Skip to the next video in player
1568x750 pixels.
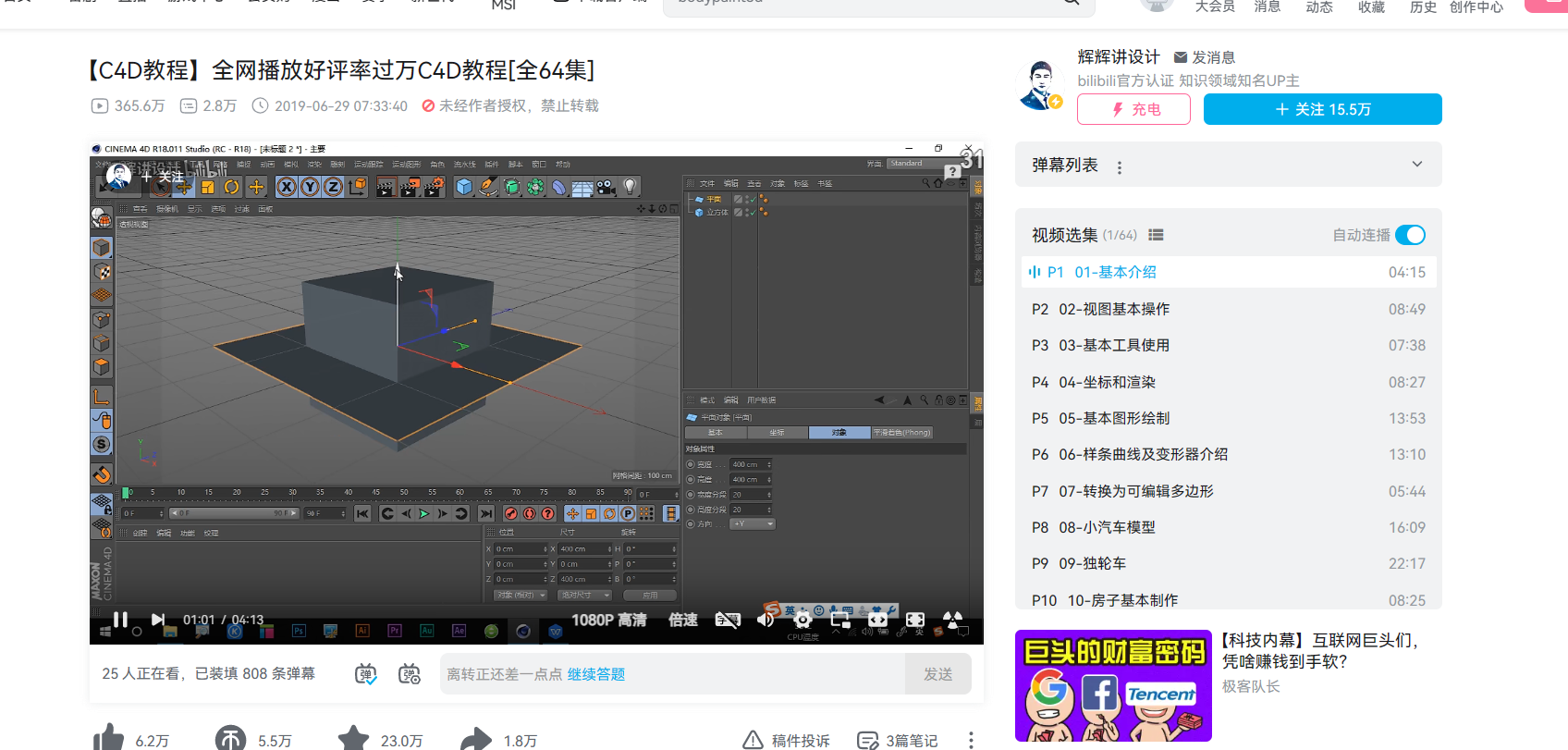click(158, 620)
